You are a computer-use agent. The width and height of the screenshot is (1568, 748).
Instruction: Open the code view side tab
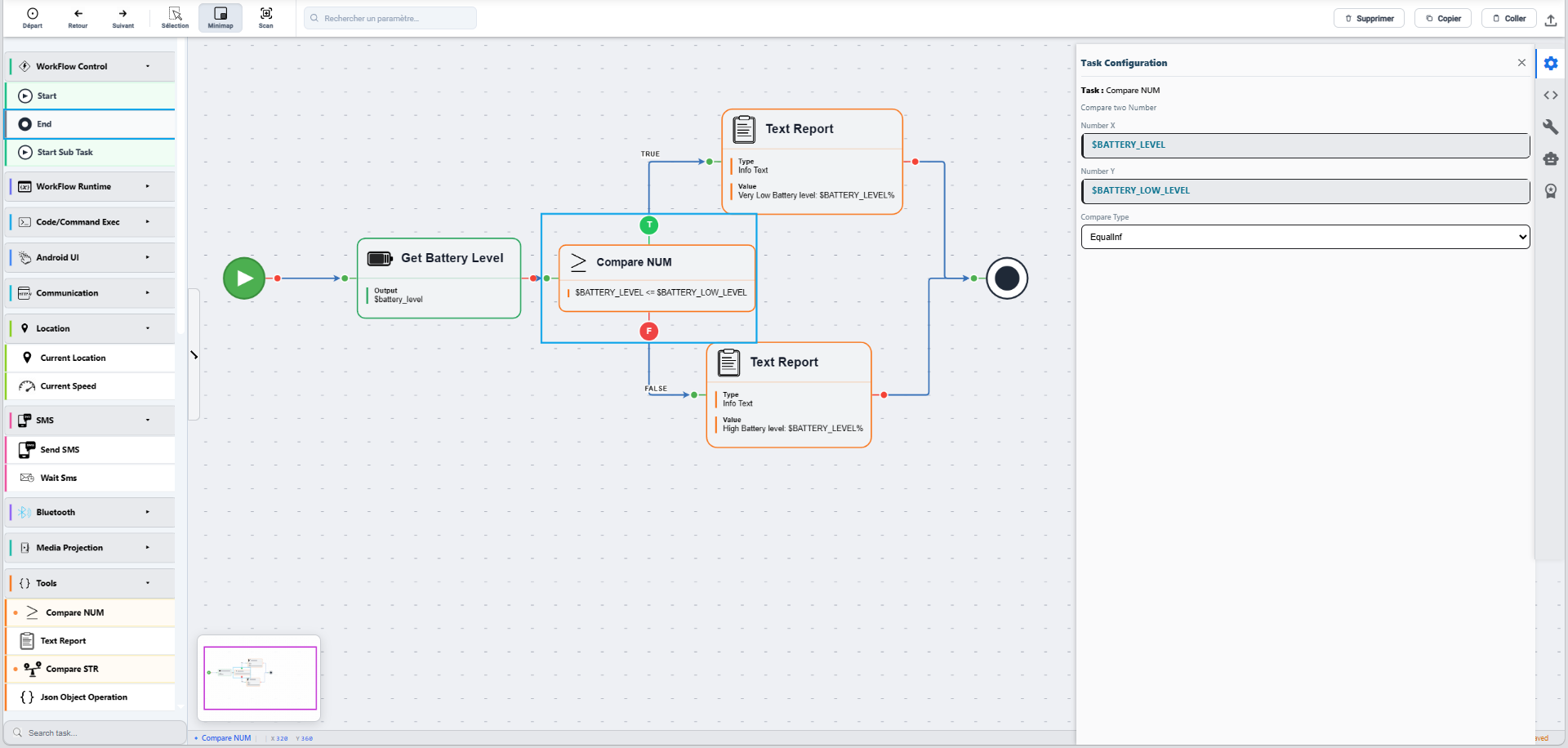coord(1551,96)
